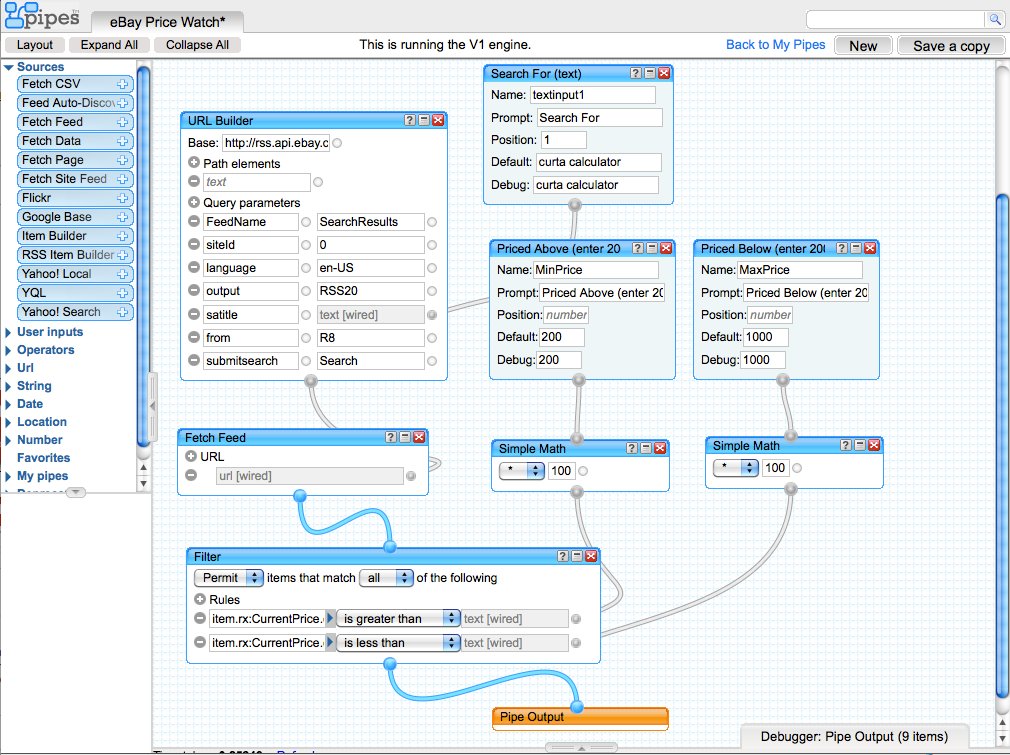This screenshot has width=1010, height=755.
Task: Click the Base URL wiring terminal
Action: (x=337, y=143)
